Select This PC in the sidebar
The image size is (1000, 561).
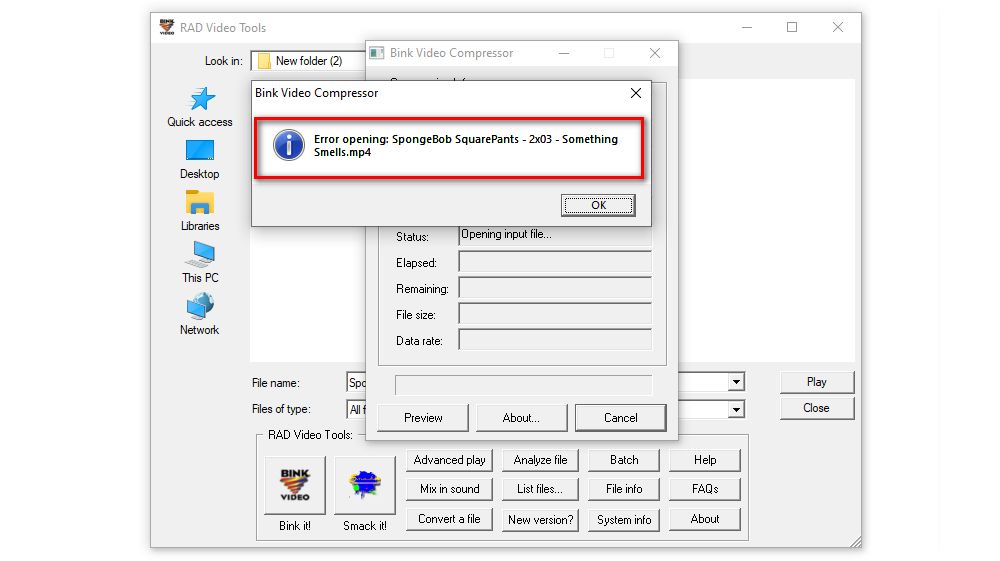[200, 263]
